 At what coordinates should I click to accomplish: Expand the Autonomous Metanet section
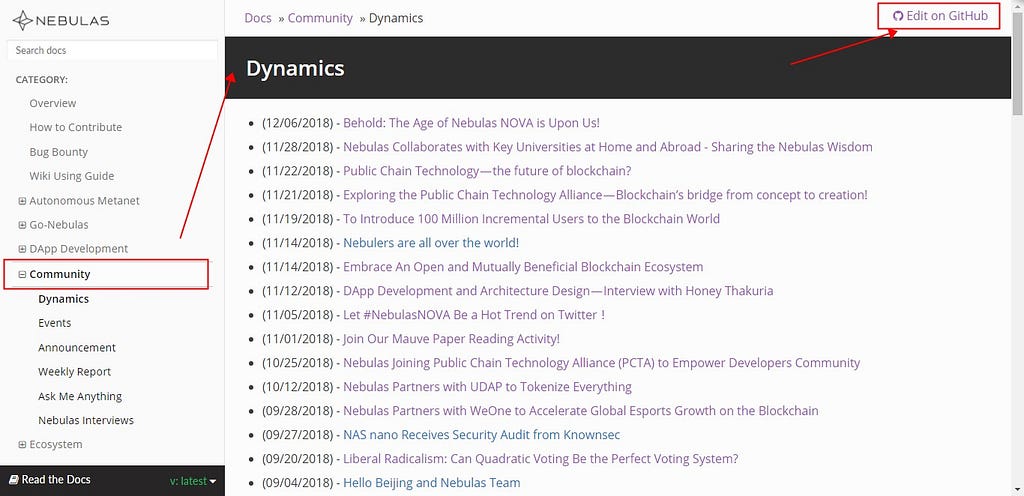coord(22,201)
